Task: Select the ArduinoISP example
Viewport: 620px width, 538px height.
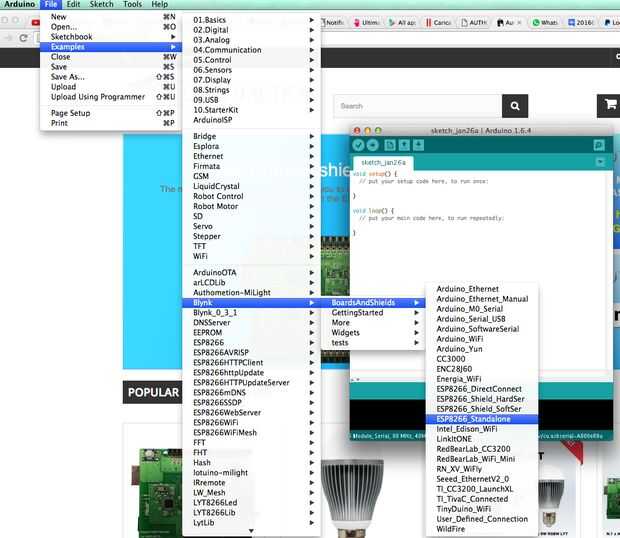Action: 251,120
